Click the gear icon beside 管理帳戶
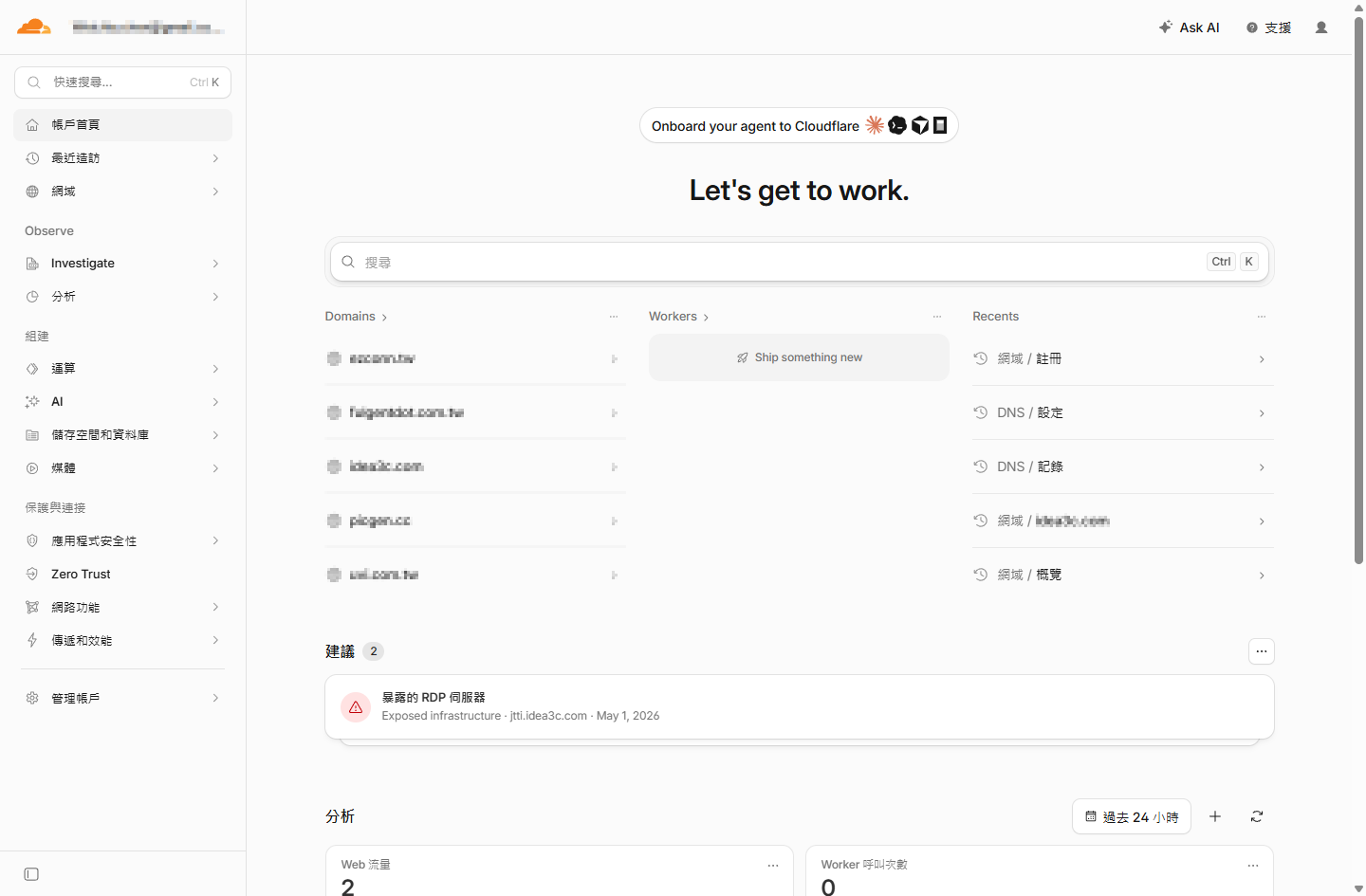 pyautogui.click(x=32, y=699)
